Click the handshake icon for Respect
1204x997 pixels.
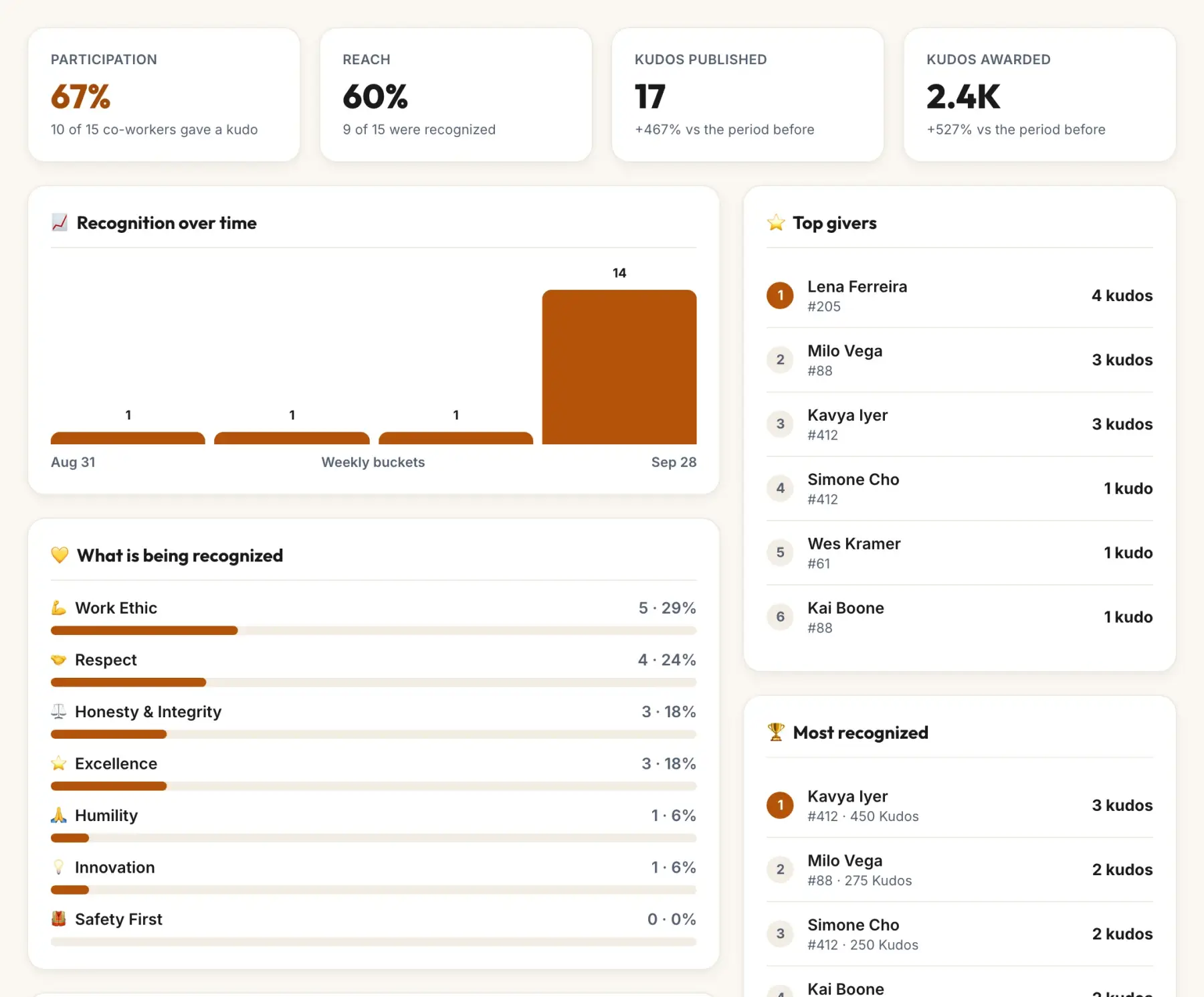click(59, 660)
